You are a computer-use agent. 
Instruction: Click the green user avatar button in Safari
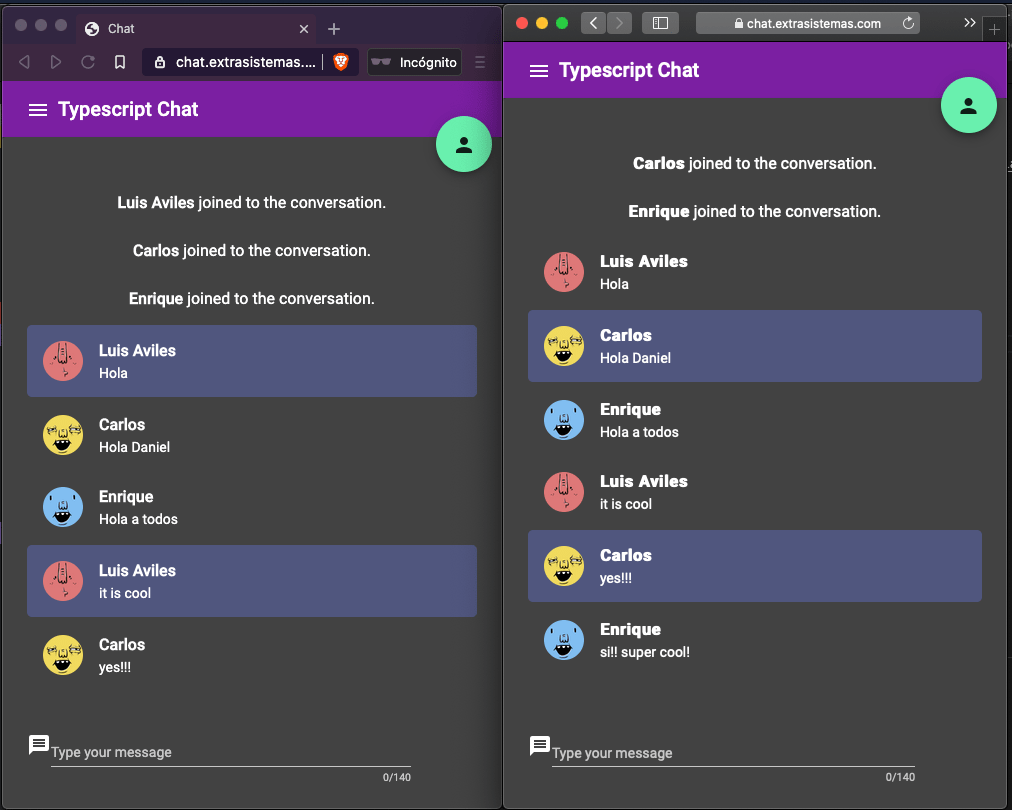[x=968, y=104]
